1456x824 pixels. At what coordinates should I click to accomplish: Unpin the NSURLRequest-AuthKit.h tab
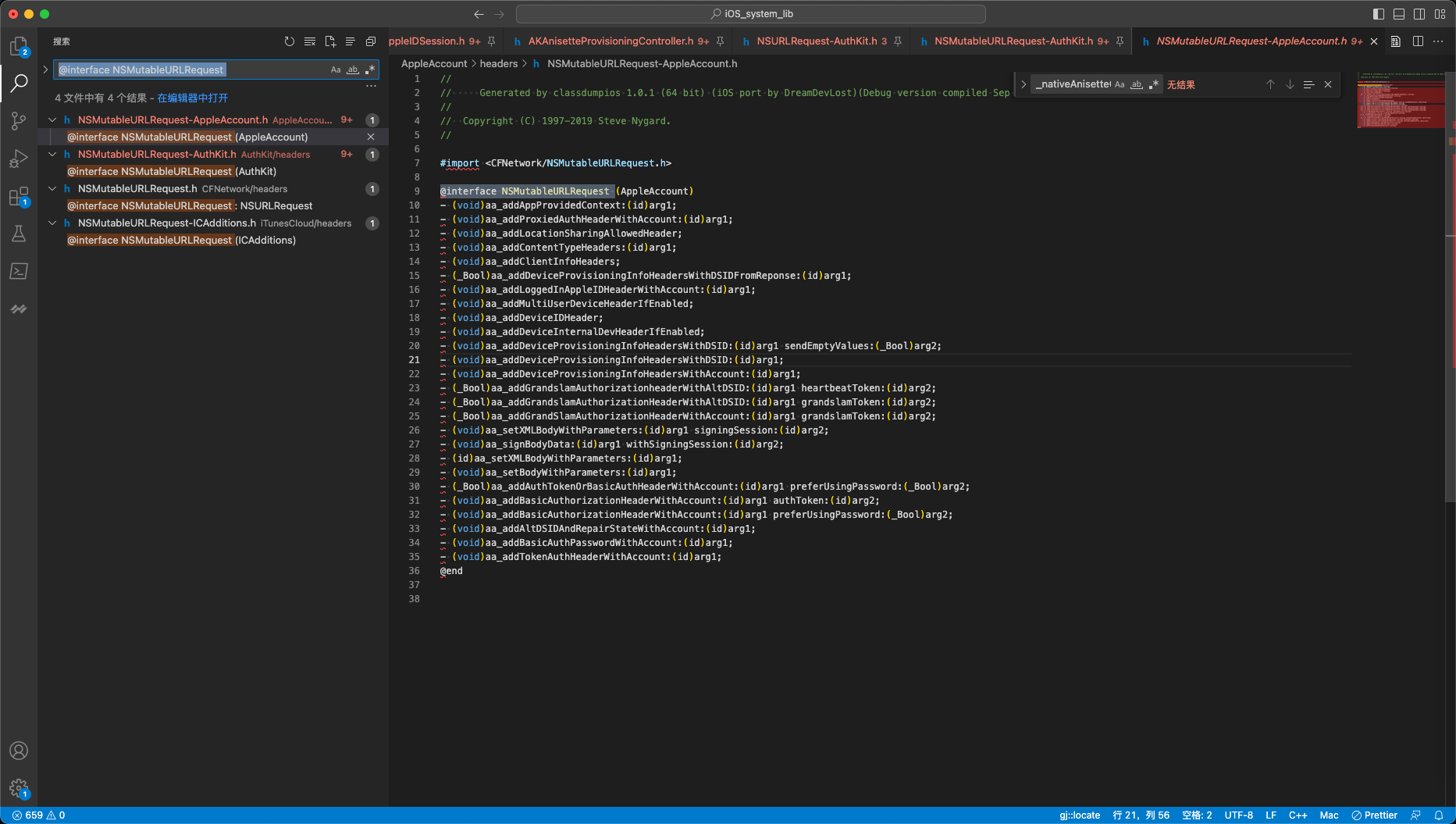[x=898, y=41]
